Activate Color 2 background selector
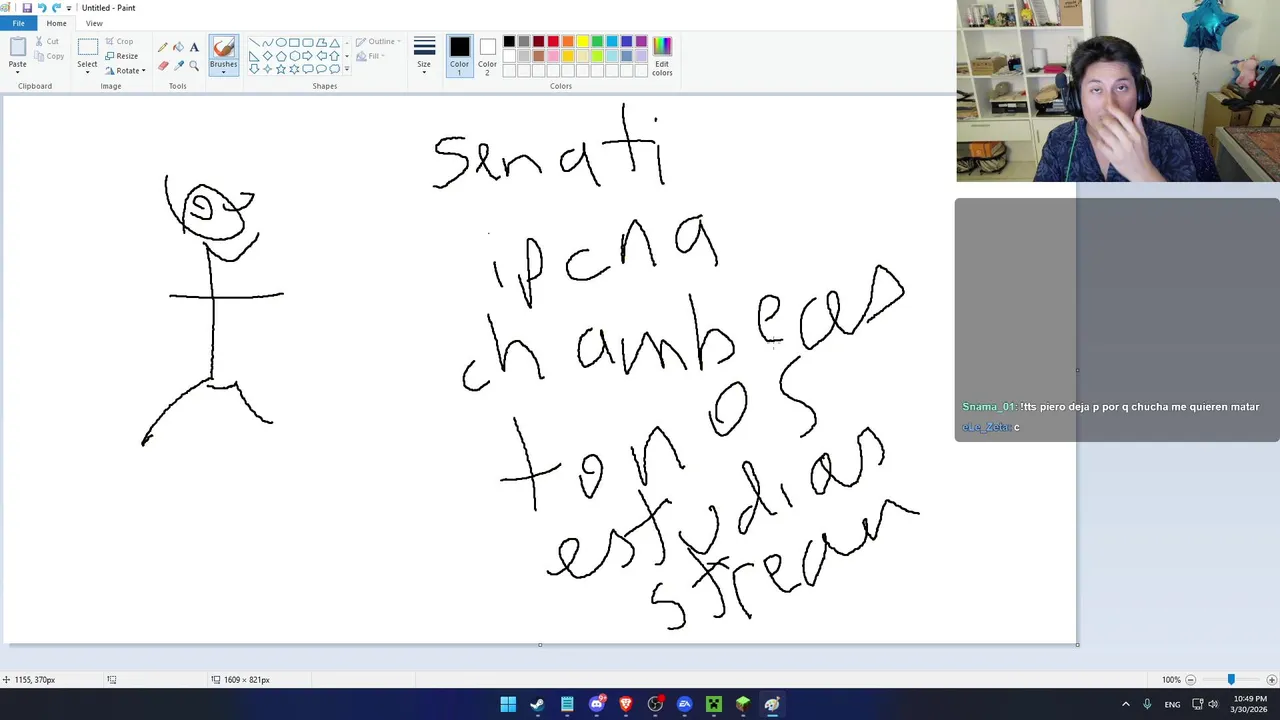The height and width of the screenshot is (720, 1280). click(x=487, y=56)
